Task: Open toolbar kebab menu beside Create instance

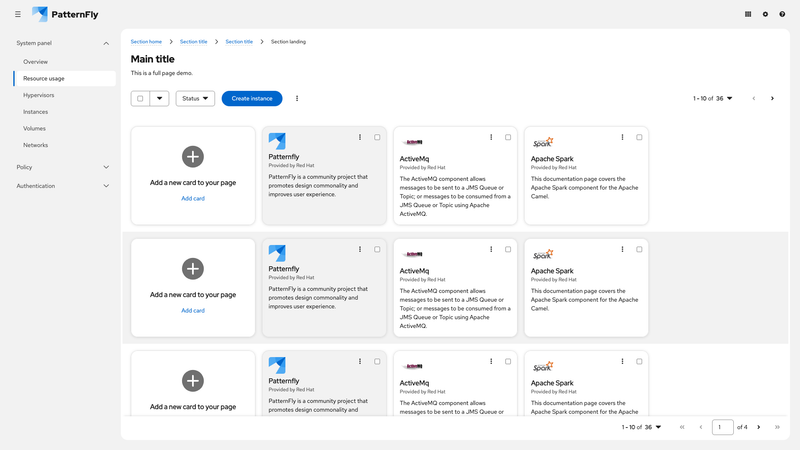Action: [297, 98]
